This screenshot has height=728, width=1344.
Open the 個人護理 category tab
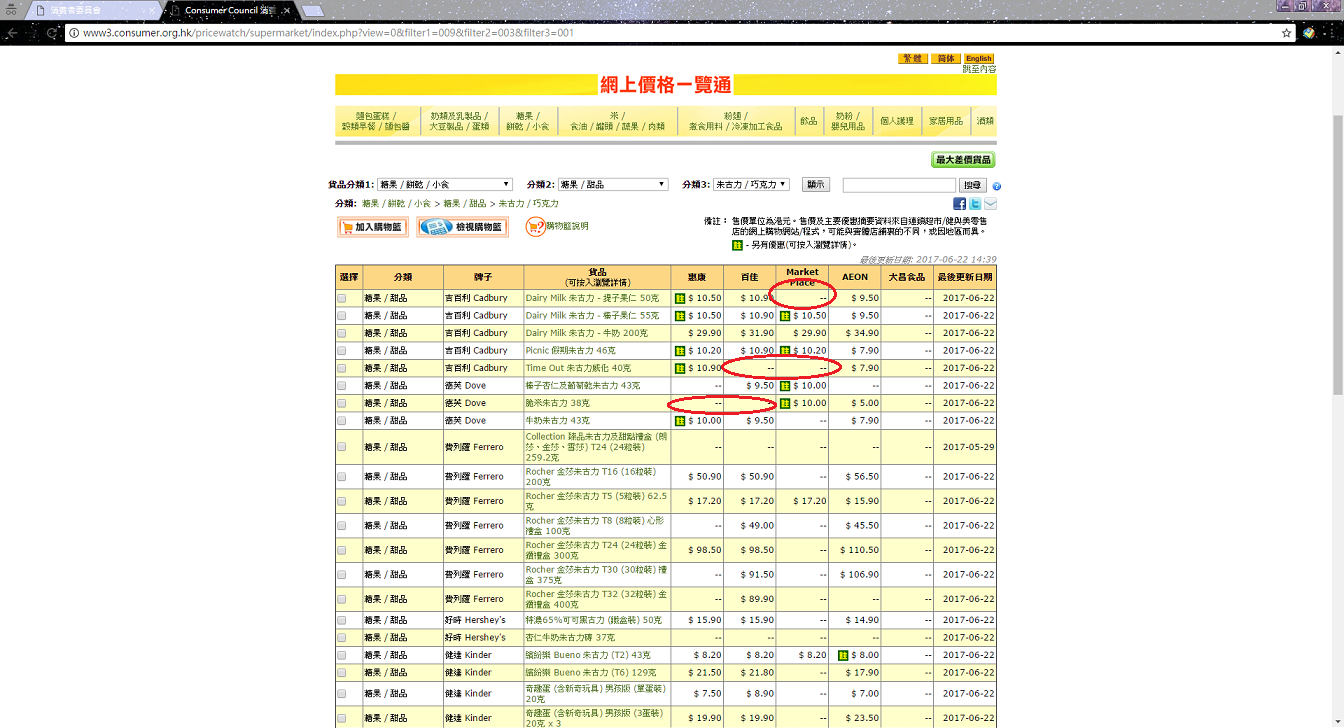897,121
